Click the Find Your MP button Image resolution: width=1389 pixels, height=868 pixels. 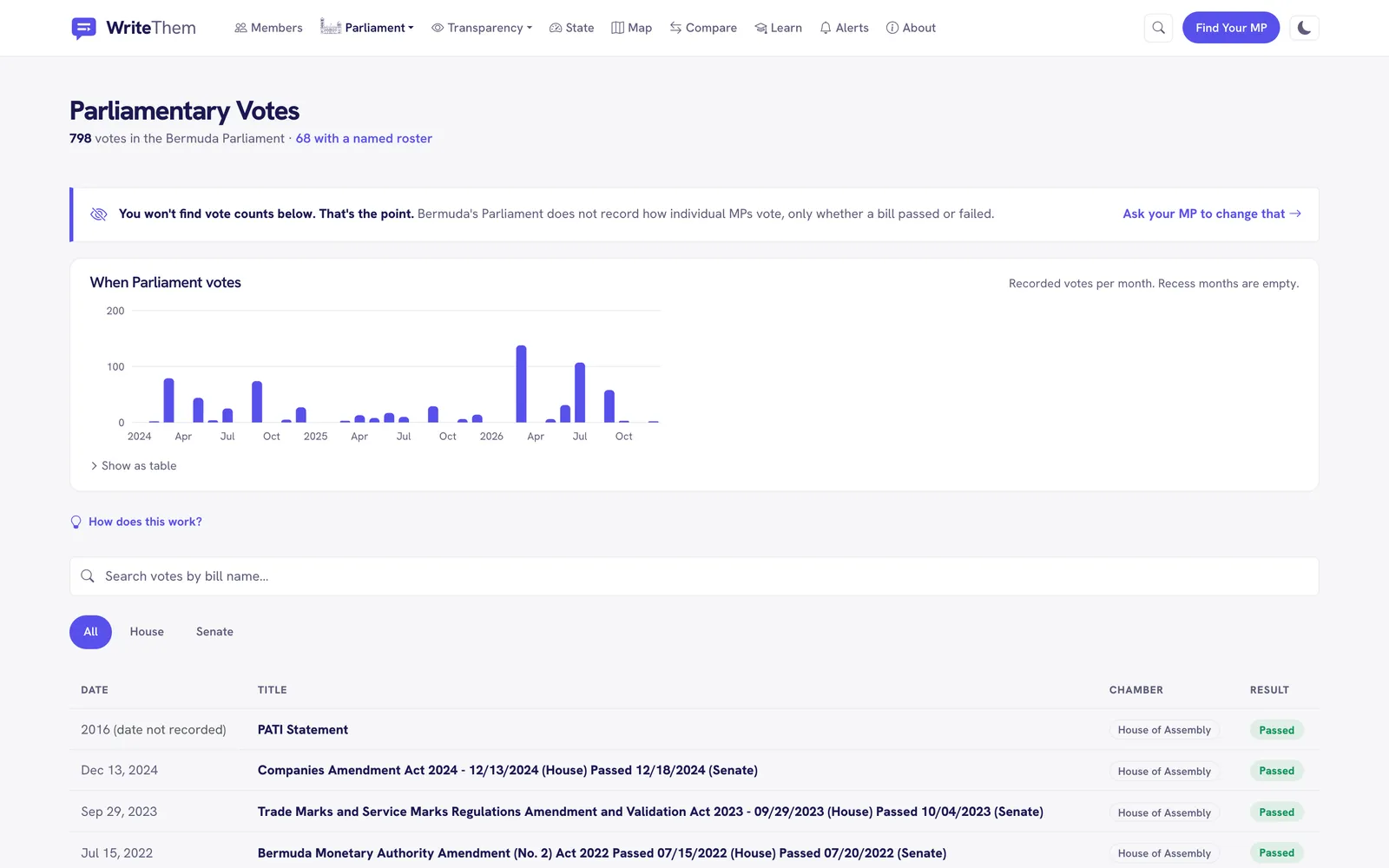[x=1231, y=28]
